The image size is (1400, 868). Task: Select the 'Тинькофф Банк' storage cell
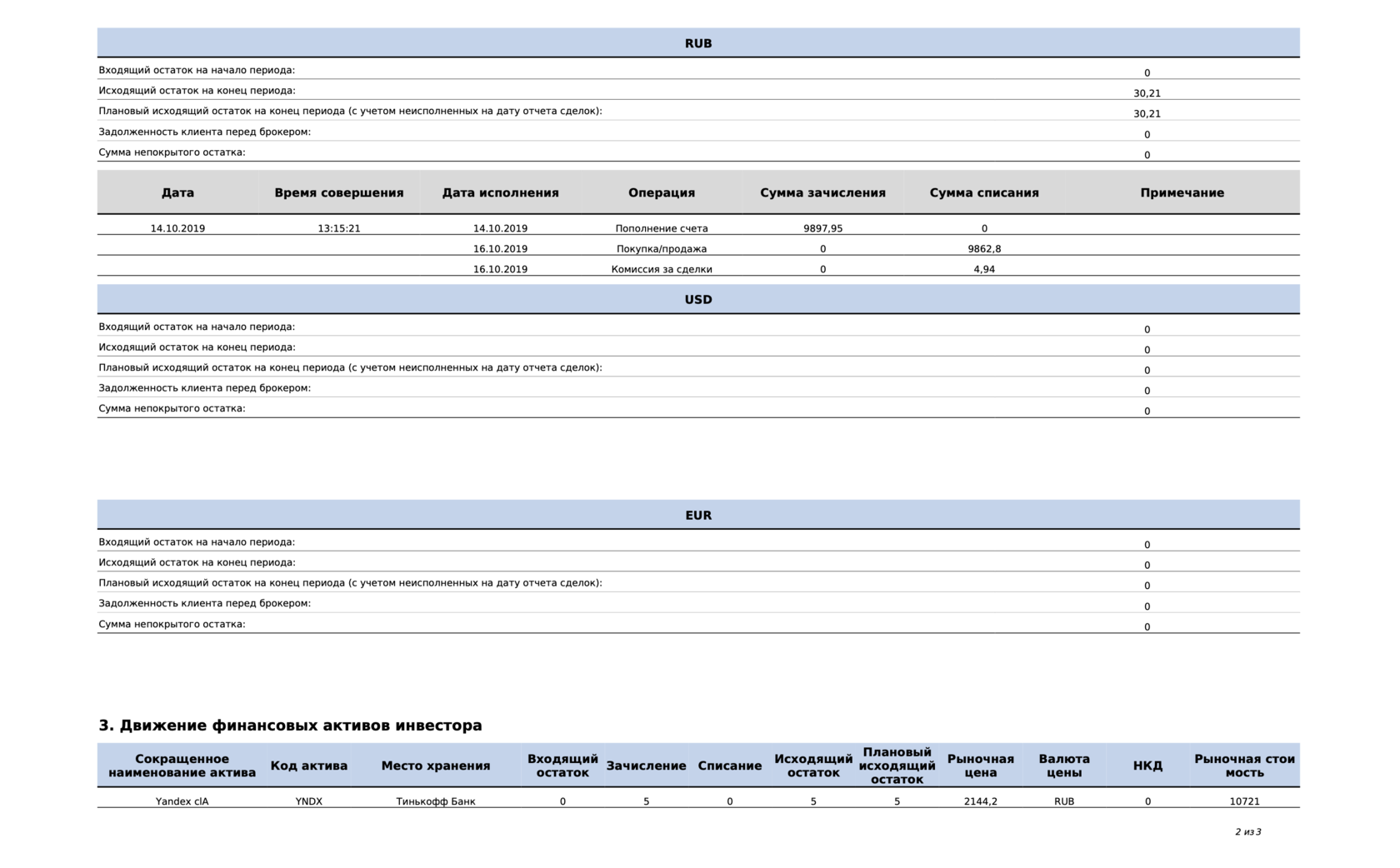(x=436, y=801)
